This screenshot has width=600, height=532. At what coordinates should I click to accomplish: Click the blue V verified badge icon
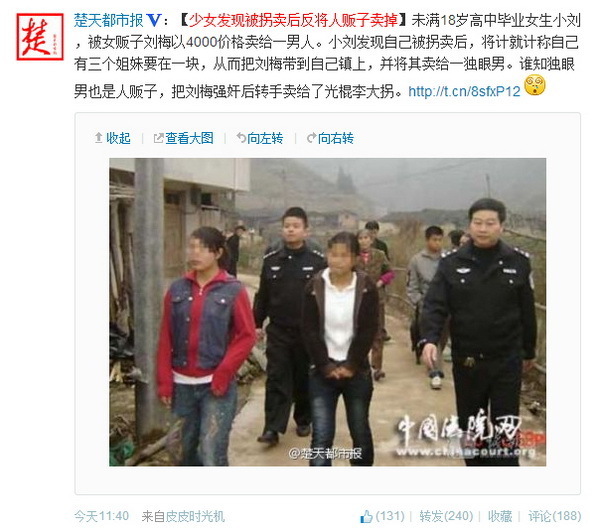153,21
